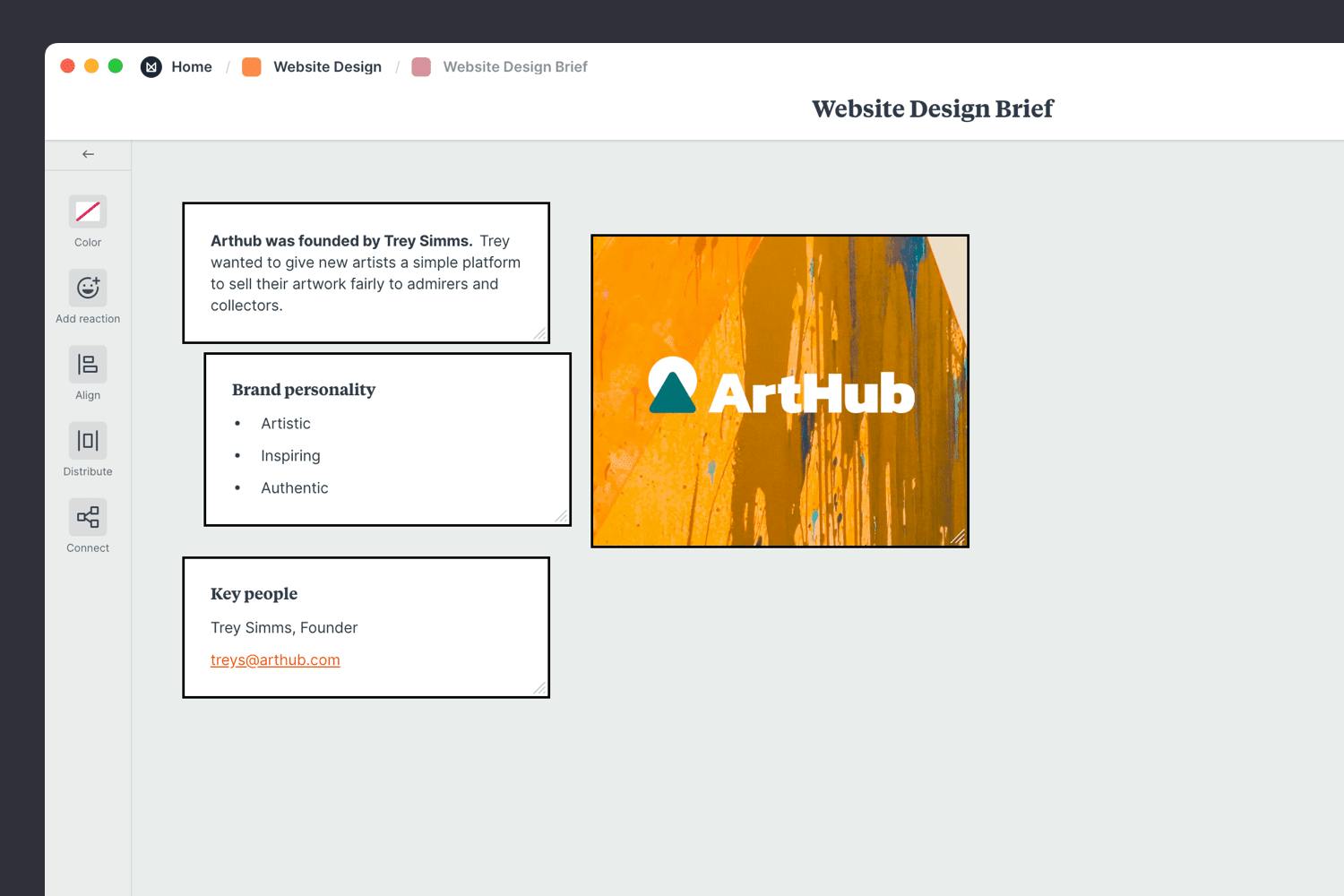This screenshot has width=1344, height=896.
Task: Click the resize handle on the ArtHub image
Action: [x=960, y=538]
